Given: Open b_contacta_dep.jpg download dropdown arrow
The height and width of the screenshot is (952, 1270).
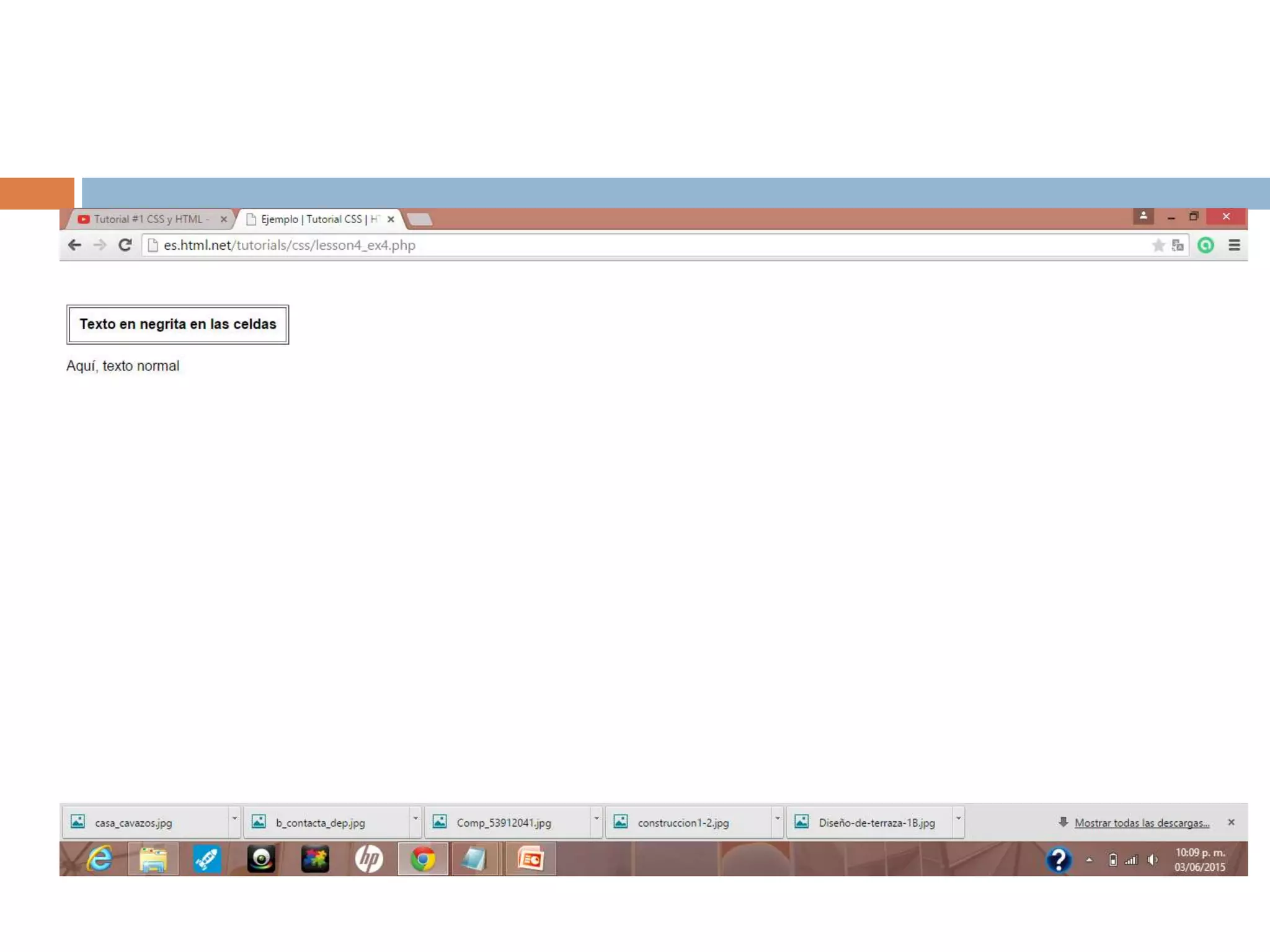Looking at the screenshot, I should coord(415,819).
